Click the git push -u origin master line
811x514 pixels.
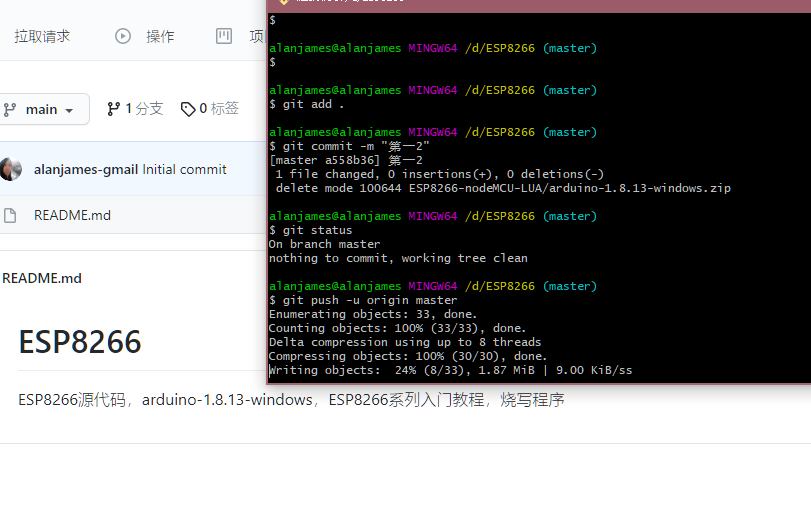[x=363, y=300]
